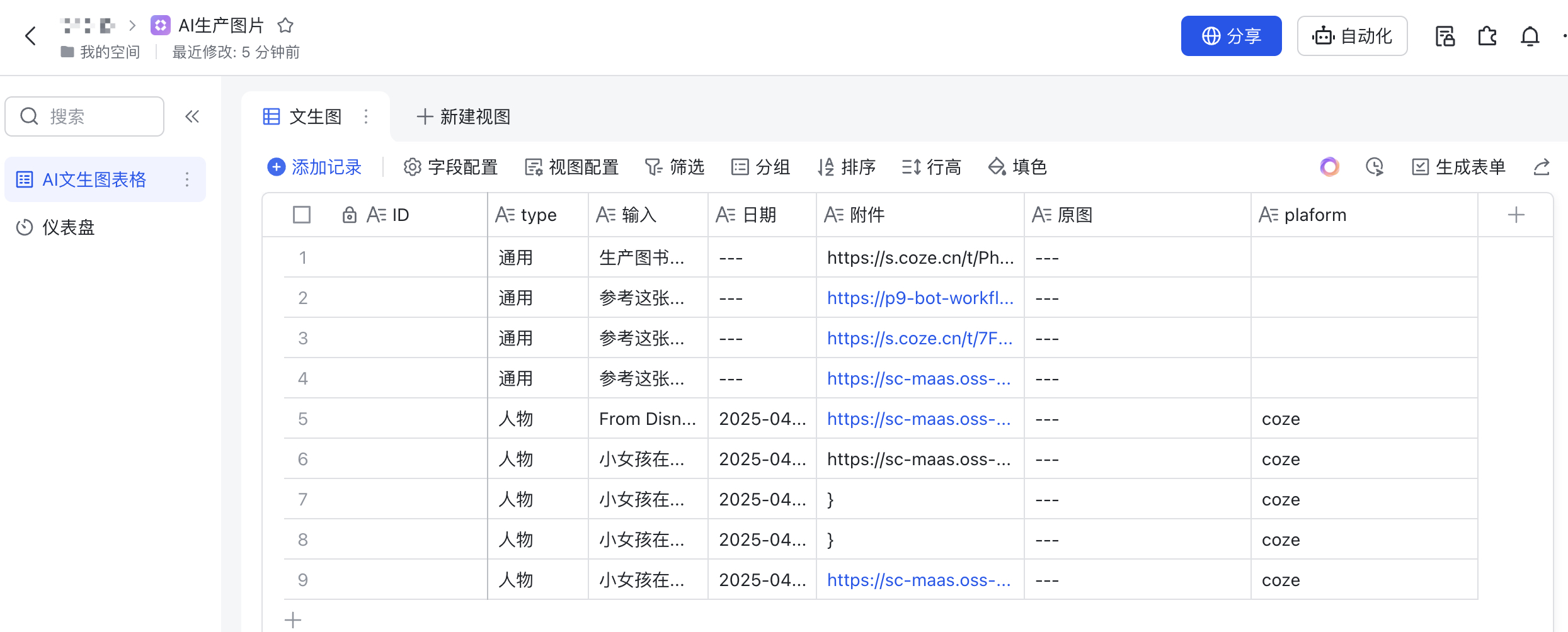The width and height of the screenshot is (1568, 632).
Task: Select row number 6
Action: click(303, 459)
